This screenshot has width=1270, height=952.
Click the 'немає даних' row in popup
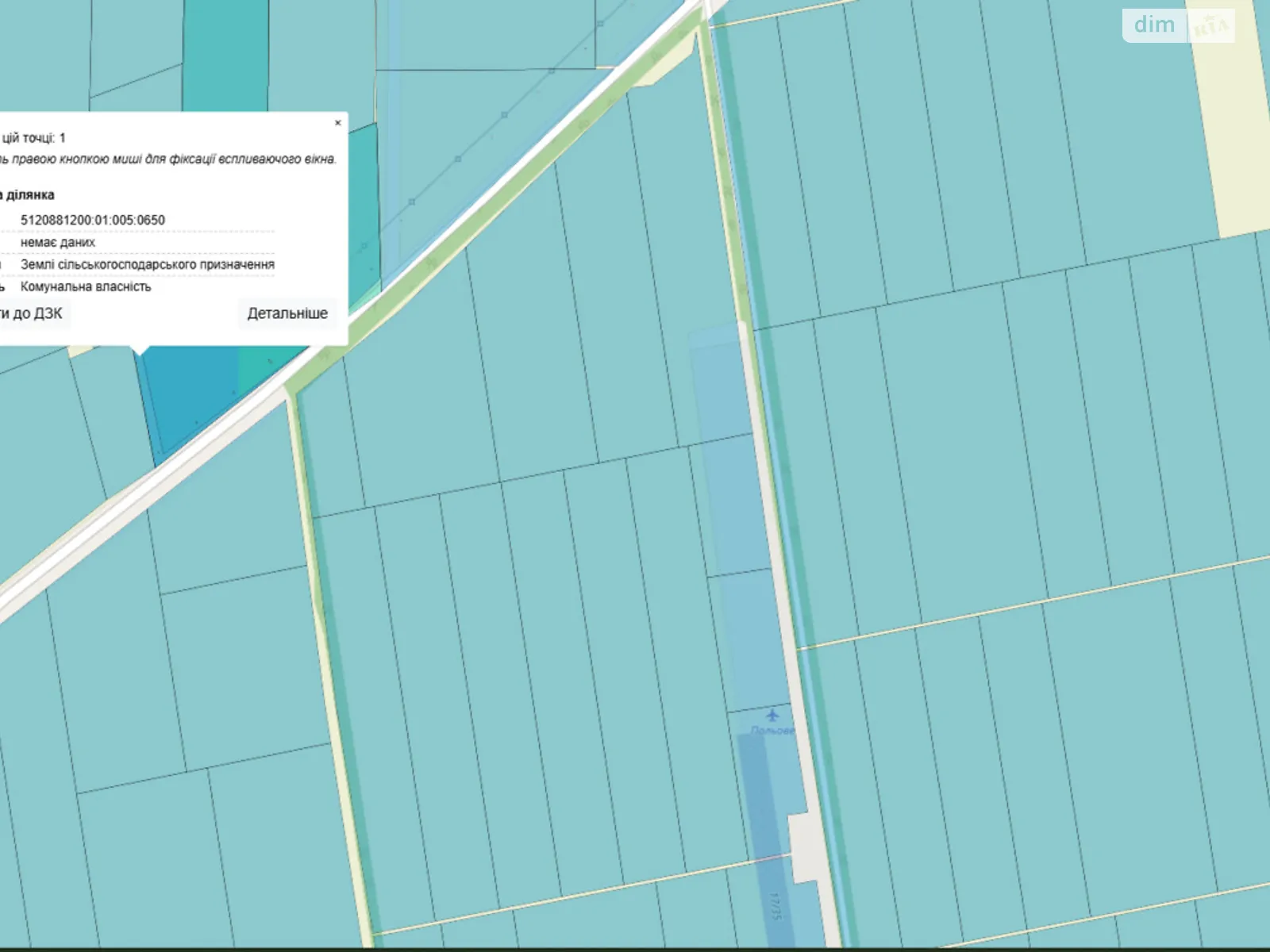(x=58, y=243)
